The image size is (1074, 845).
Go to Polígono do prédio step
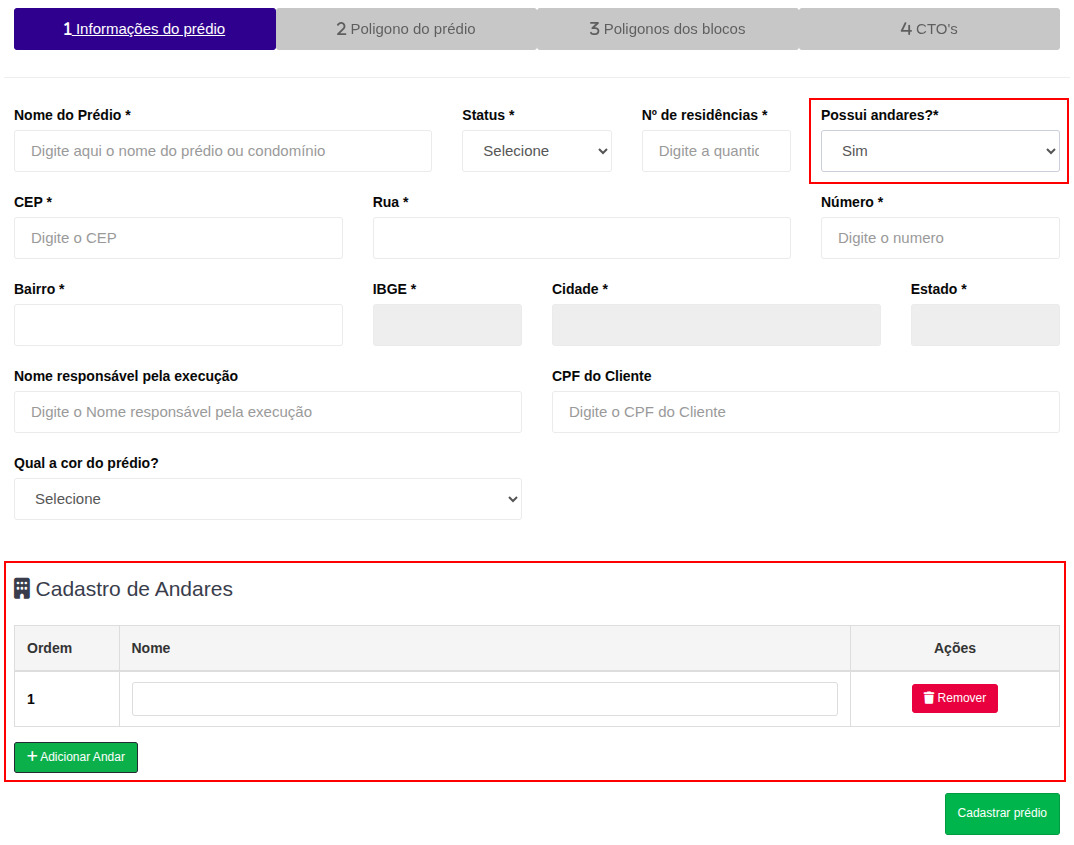pyautogui.click(x=406, y=29)
